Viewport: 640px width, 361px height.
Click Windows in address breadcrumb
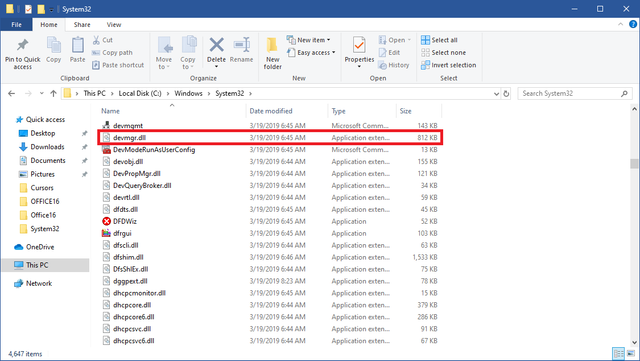188,94
